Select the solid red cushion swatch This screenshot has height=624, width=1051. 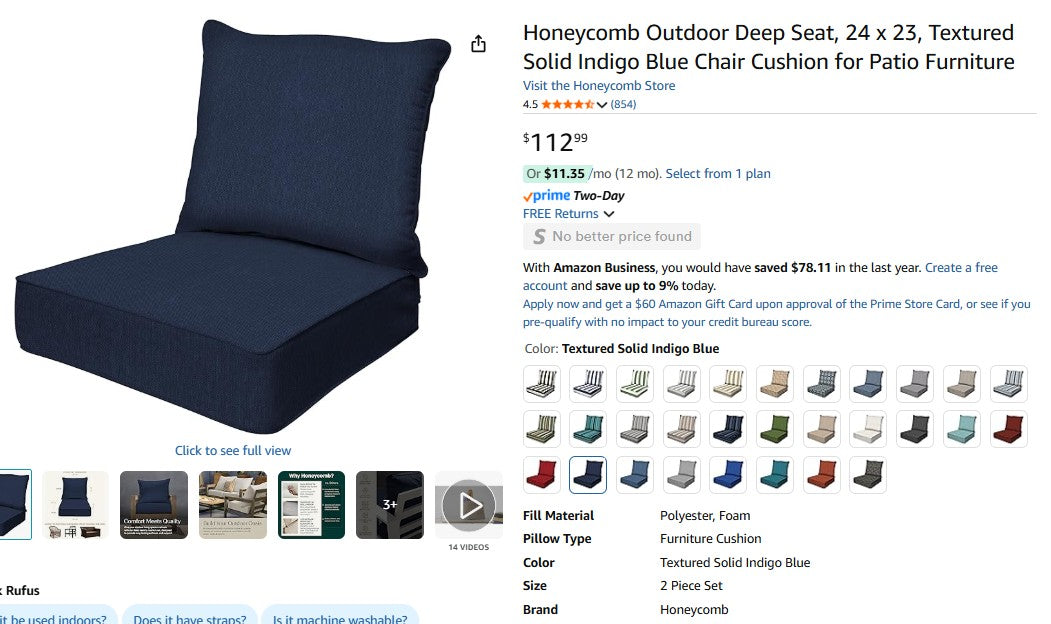tap(542, 475)
